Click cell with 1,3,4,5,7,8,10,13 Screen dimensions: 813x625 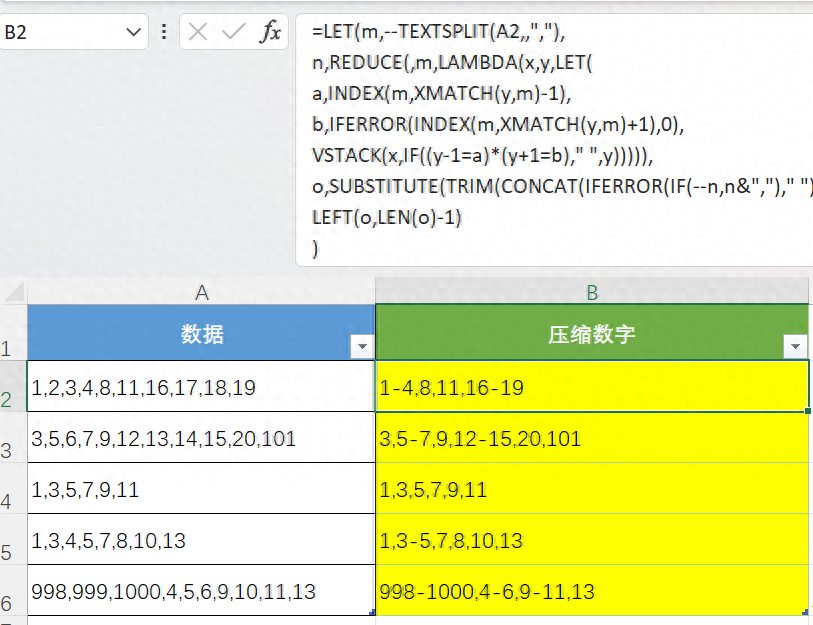tap(201, 539)
